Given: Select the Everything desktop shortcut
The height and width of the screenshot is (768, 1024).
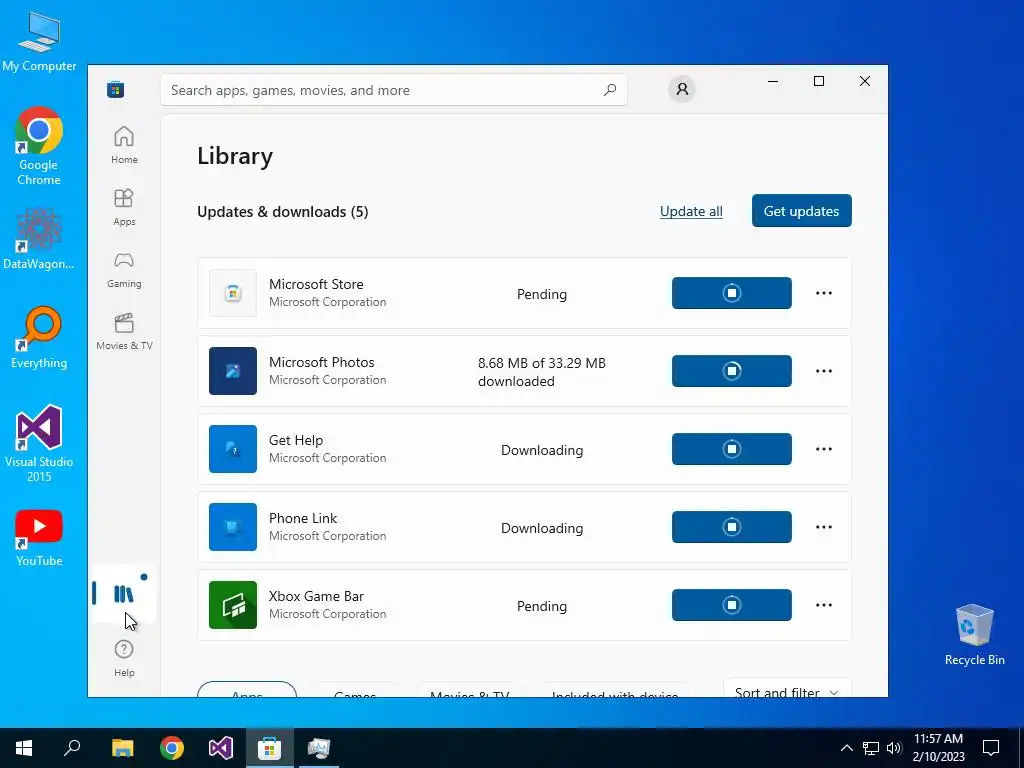Looking at the screenshot, I should point(39,338).
